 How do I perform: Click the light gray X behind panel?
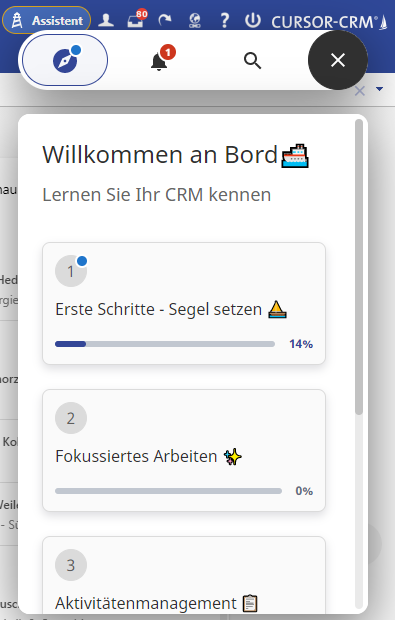360,91
